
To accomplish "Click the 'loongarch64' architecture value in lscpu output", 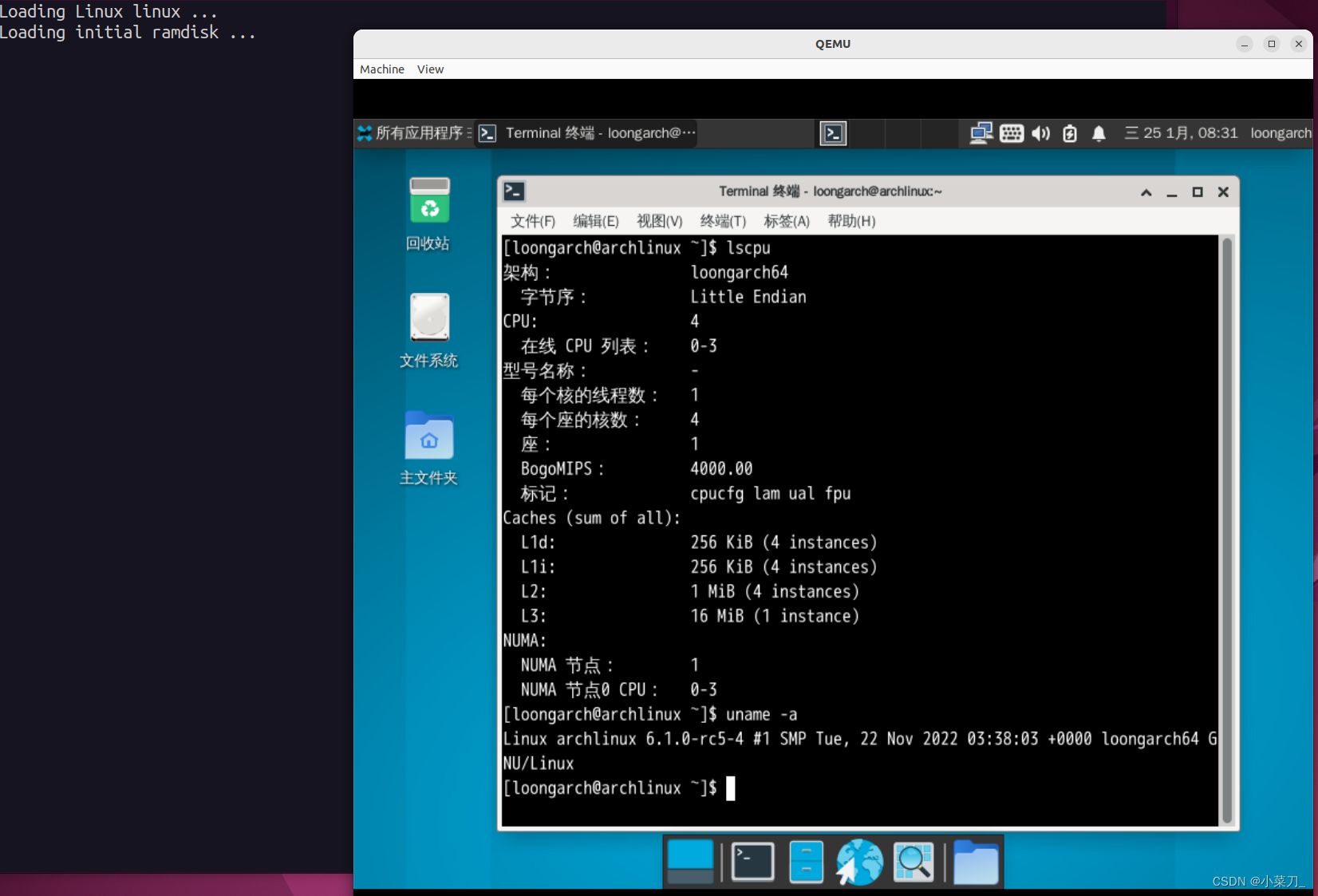I will click(x=740, y=272).
